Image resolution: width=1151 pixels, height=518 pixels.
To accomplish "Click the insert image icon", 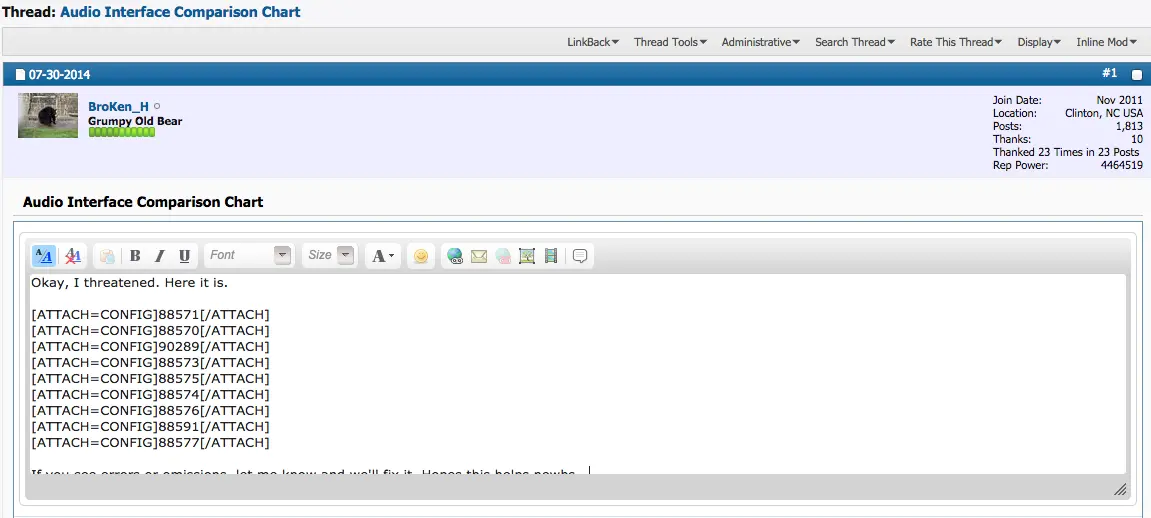I will tap(527, 256).
